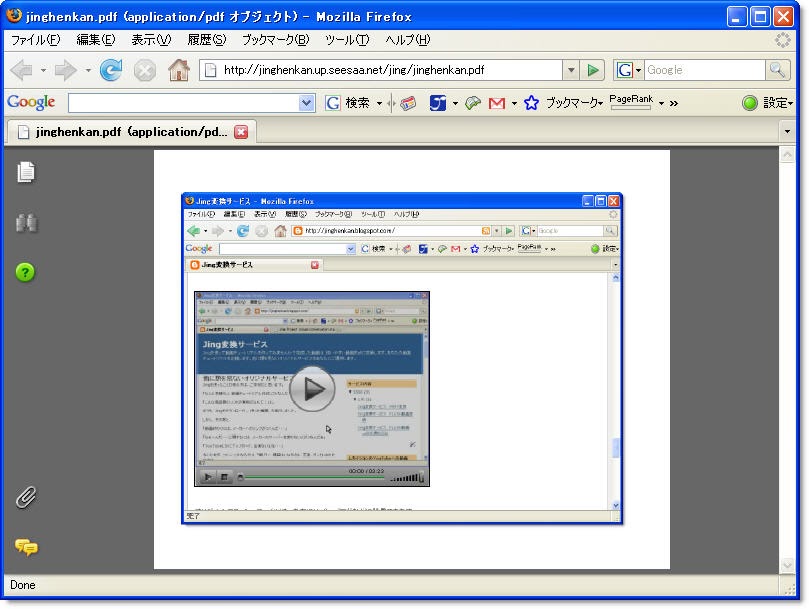Open the Pages panel icon in PDF sidebar
The width and height of the screenshot is (809, 609).
pos(26,172)
